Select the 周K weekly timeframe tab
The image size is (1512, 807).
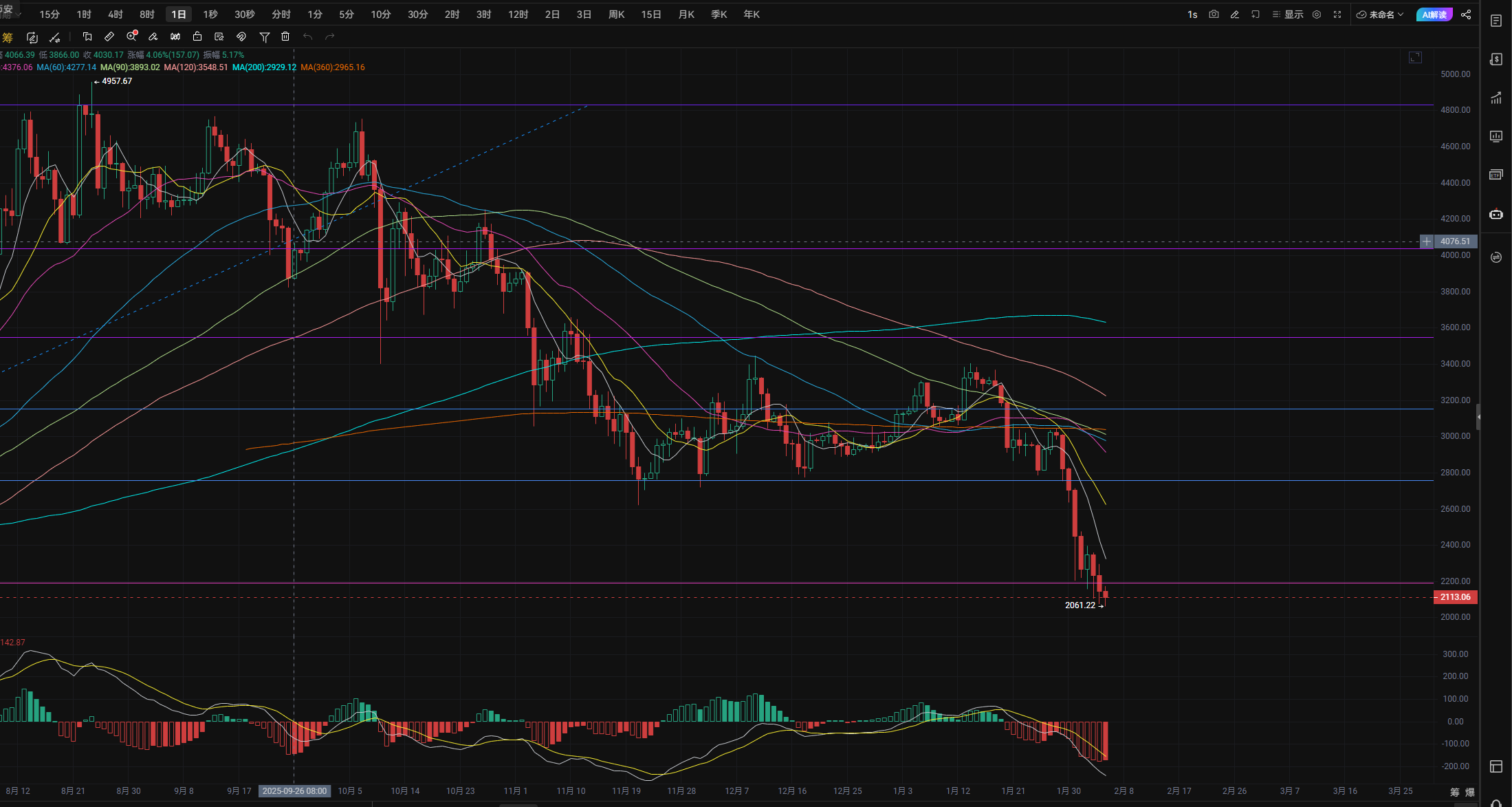coord(616,14)
